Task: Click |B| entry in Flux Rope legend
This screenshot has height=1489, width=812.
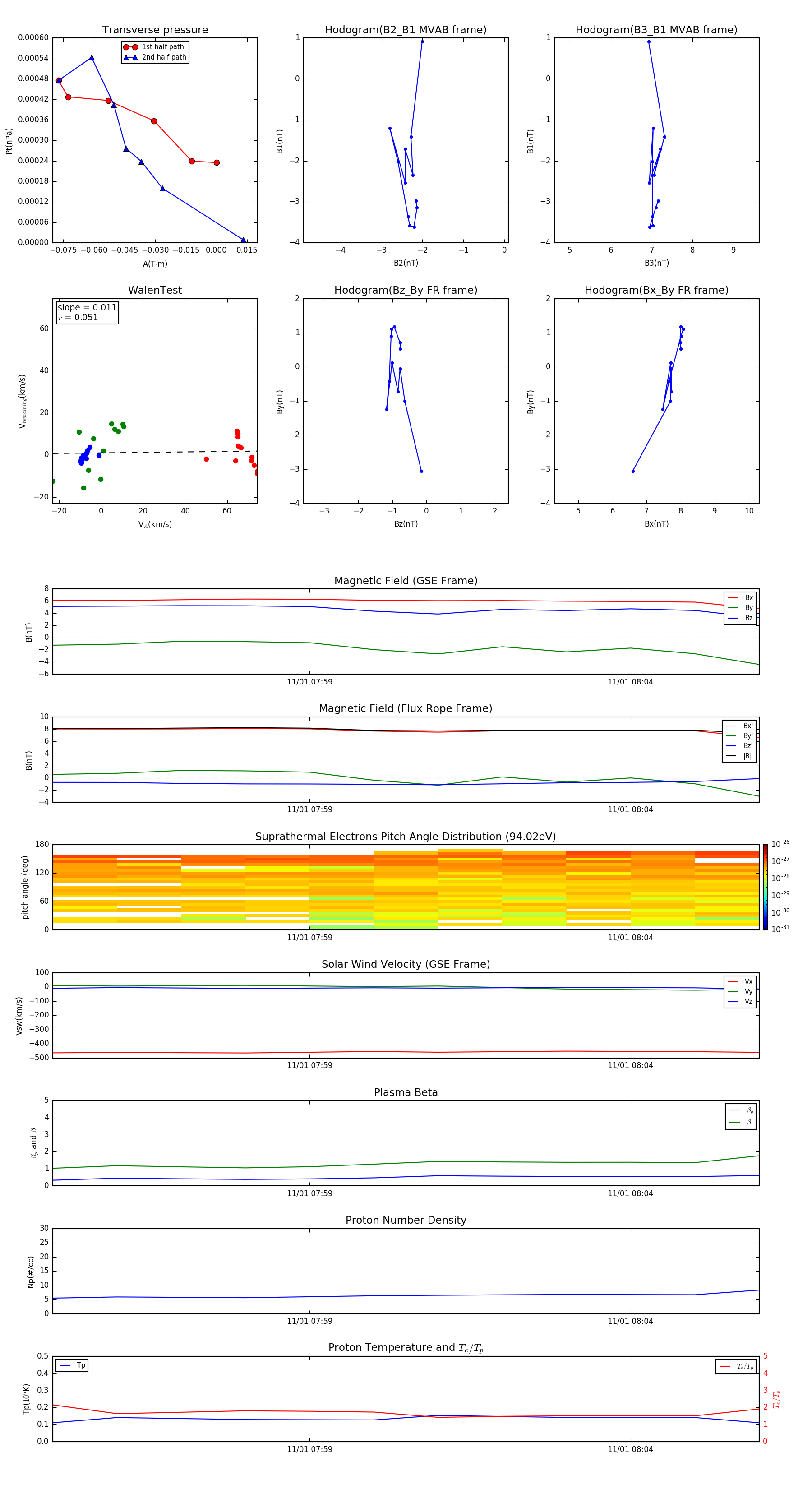Action: pos(740,756)
